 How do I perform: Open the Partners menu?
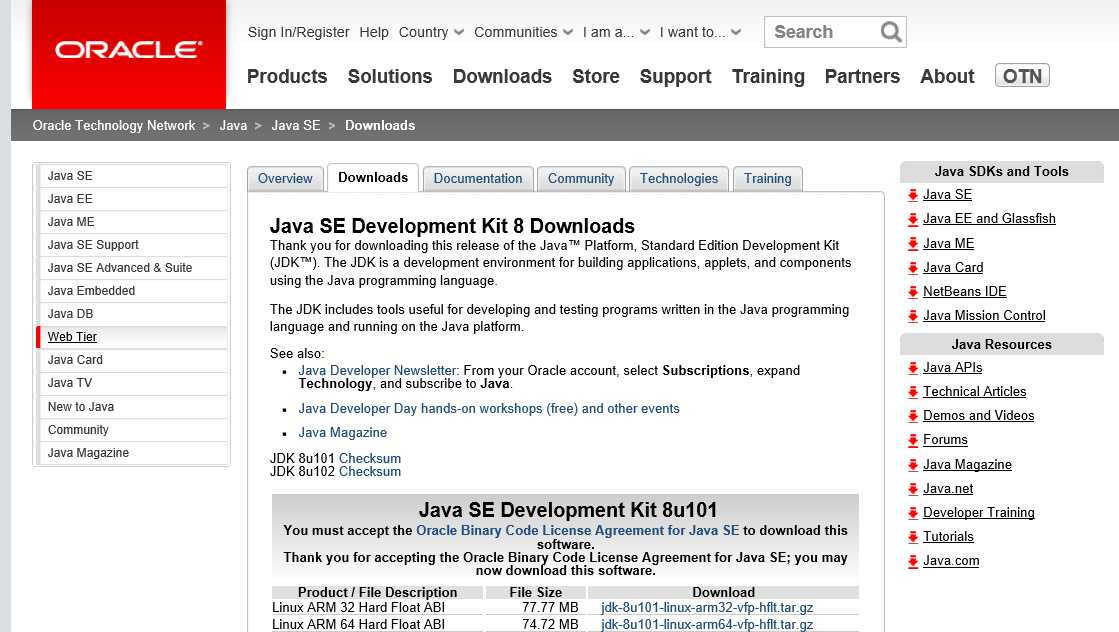click(862, 76)
